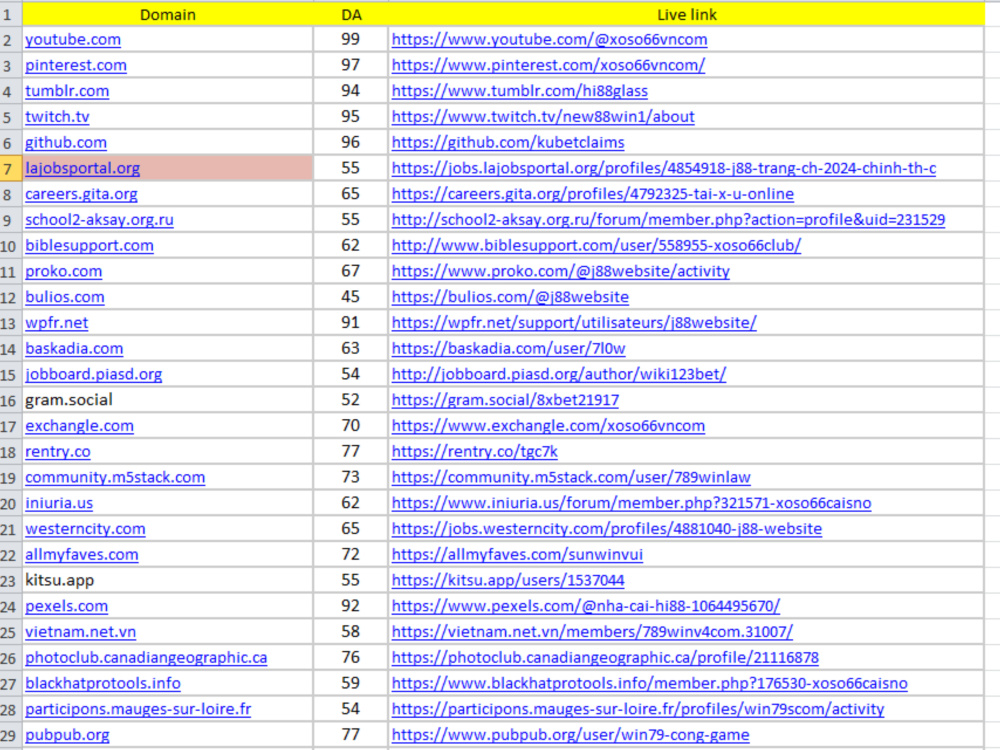
Task: Open the canadiangeographic profile 21116878 link
Action: click(x=605, y=658)
